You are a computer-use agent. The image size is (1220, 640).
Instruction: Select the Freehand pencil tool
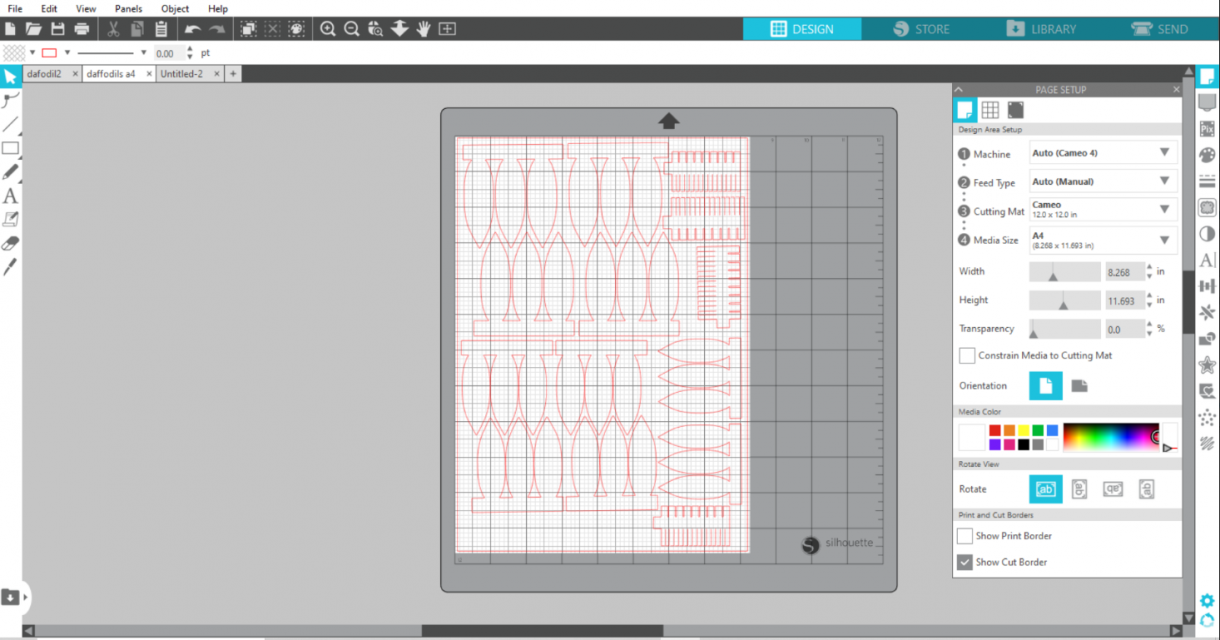pyautogui.click(x=10, y=172)
